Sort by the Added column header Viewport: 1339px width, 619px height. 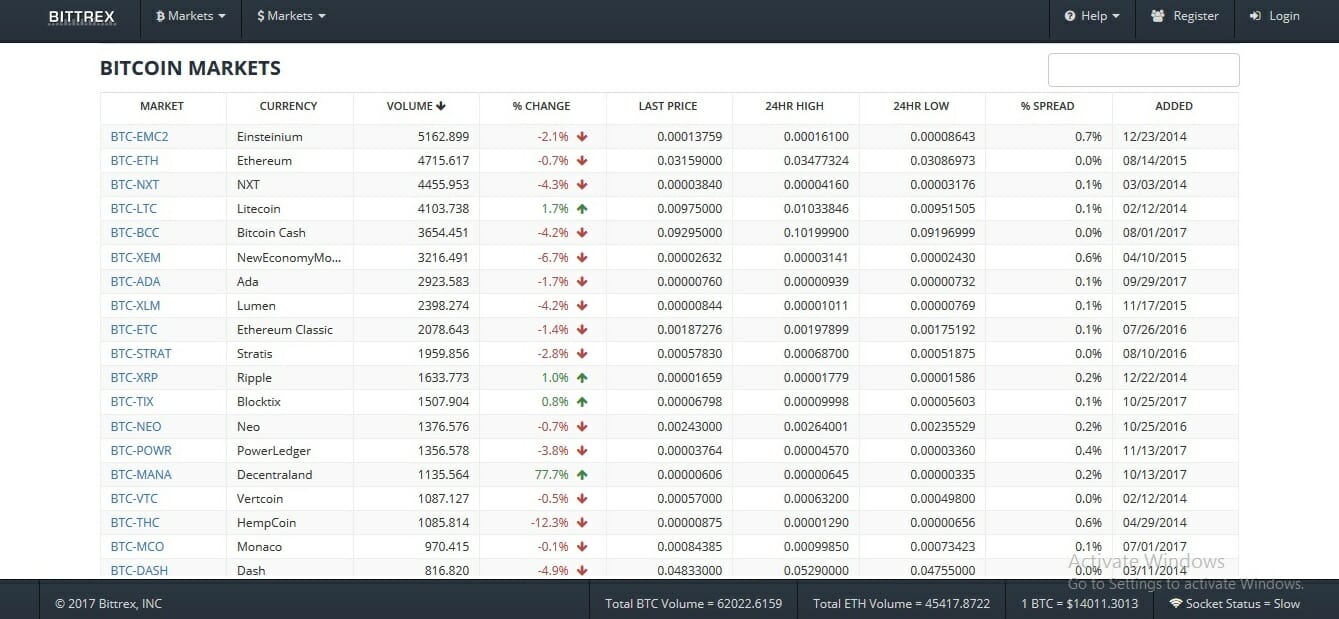[x=1174, y=106]
